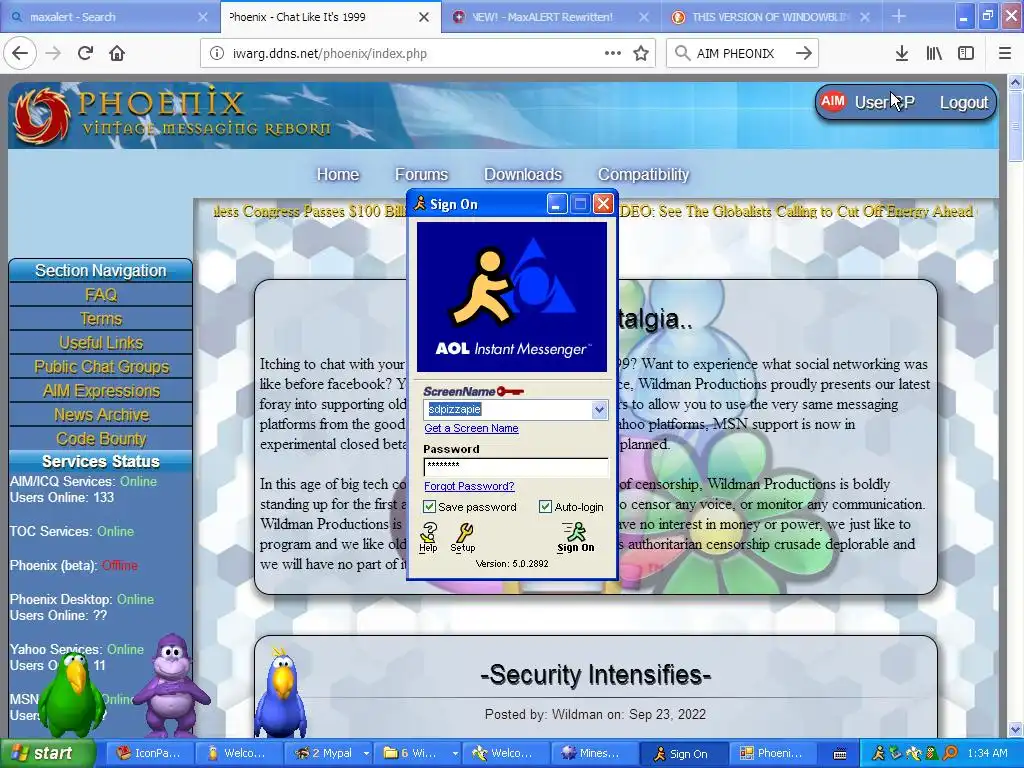Viewport: 1024px width, 768px height.
Task: Open the Forums nav item
Action: point(421,174)
